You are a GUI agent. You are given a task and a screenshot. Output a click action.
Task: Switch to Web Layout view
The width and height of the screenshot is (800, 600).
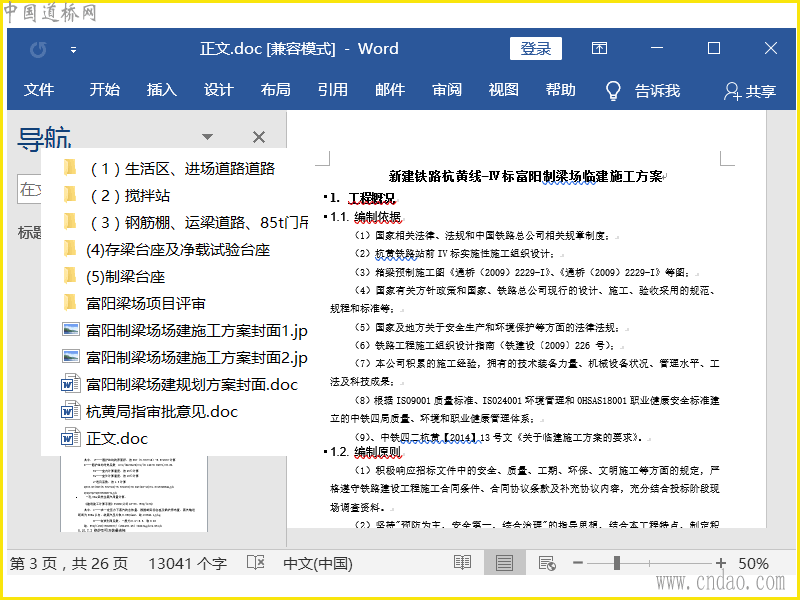(547, 563)
